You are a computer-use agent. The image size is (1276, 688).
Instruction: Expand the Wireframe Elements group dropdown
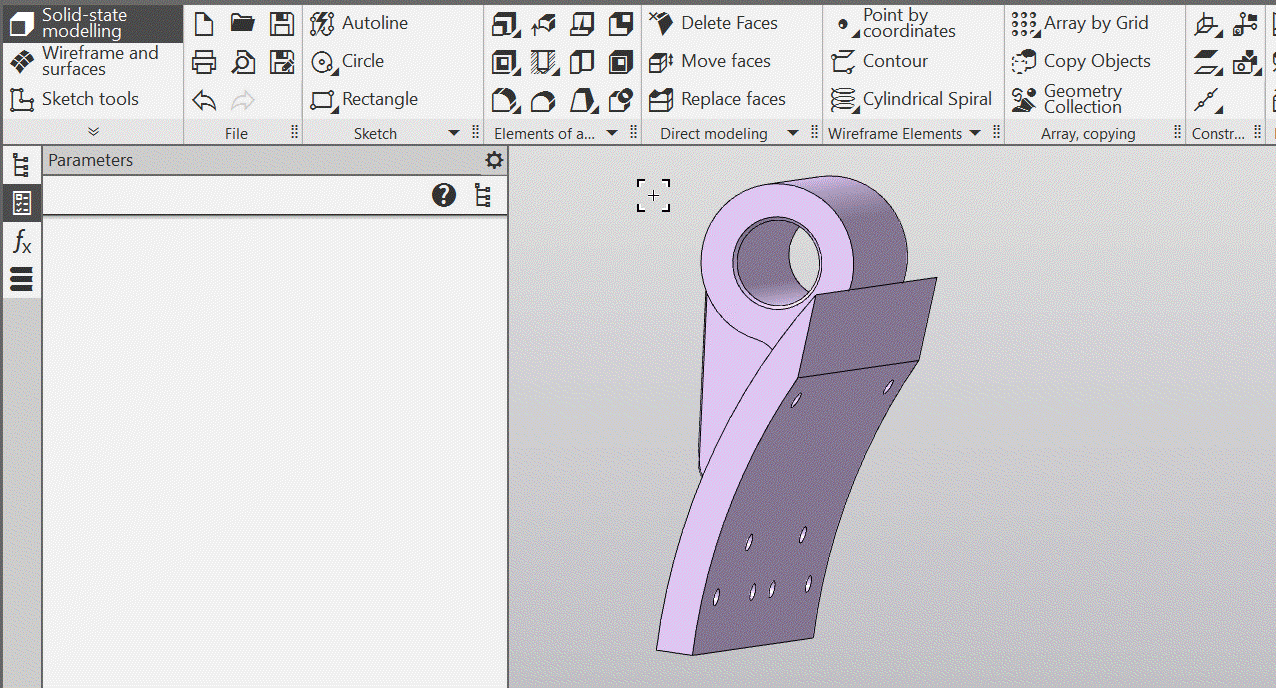click(x=975, y=133)
